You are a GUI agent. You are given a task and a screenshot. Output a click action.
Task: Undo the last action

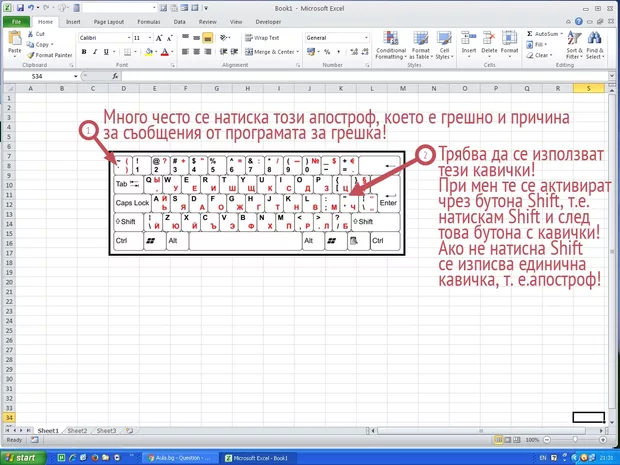tap(31, 8)
